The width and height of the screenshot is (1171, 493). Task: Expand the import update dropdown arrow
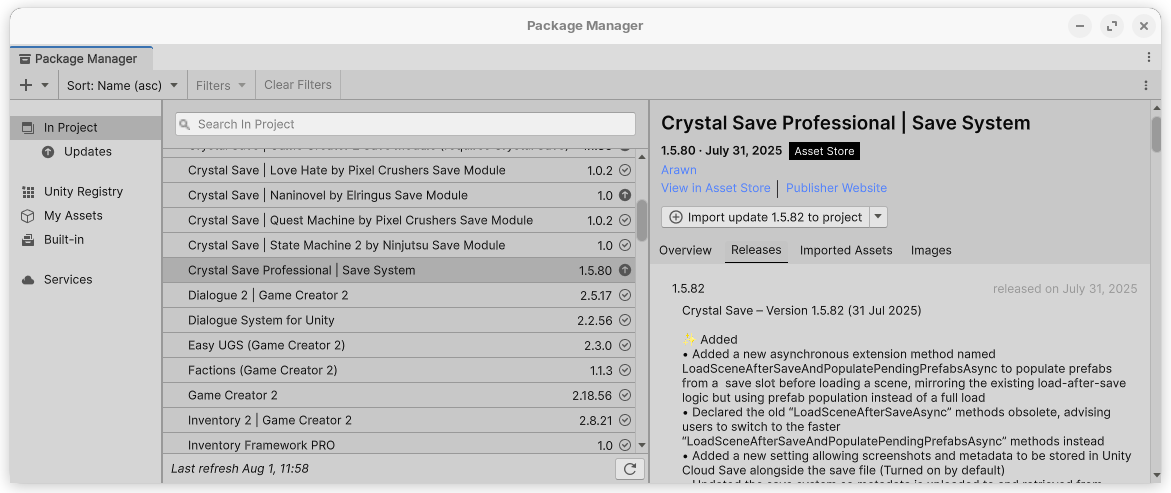coord(878,217)
